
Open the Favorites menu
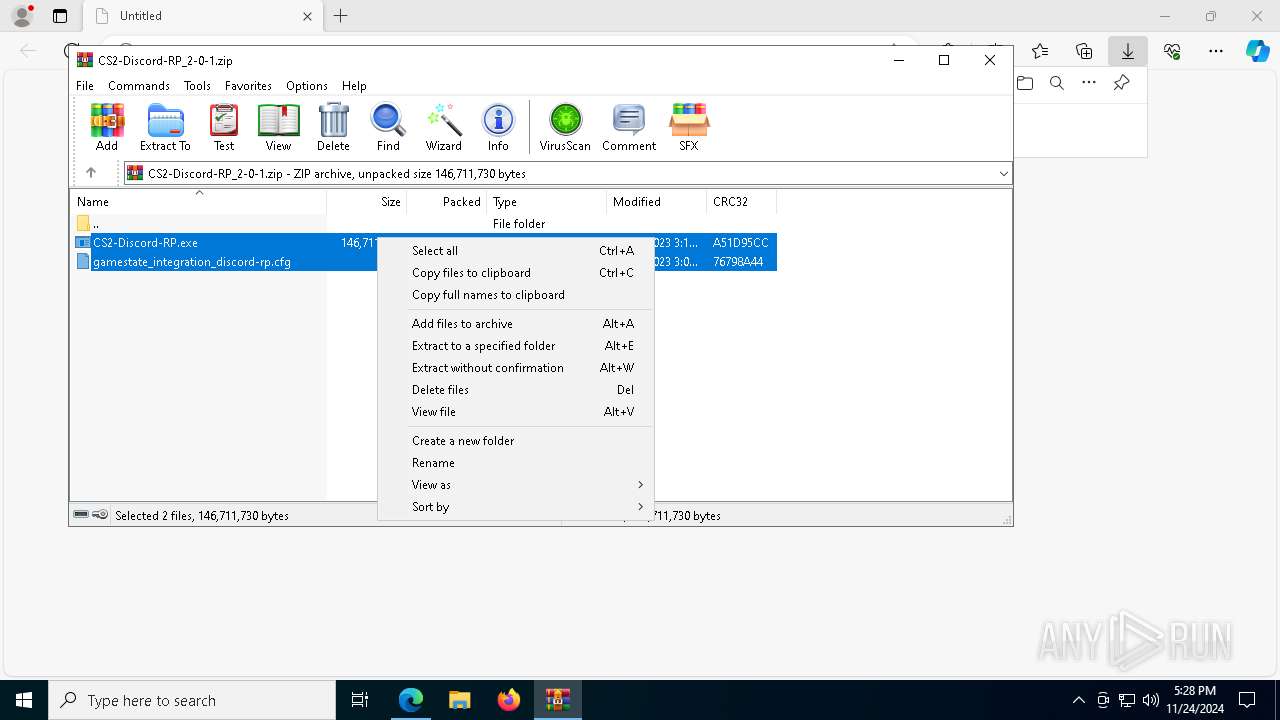tap(248, 86)
